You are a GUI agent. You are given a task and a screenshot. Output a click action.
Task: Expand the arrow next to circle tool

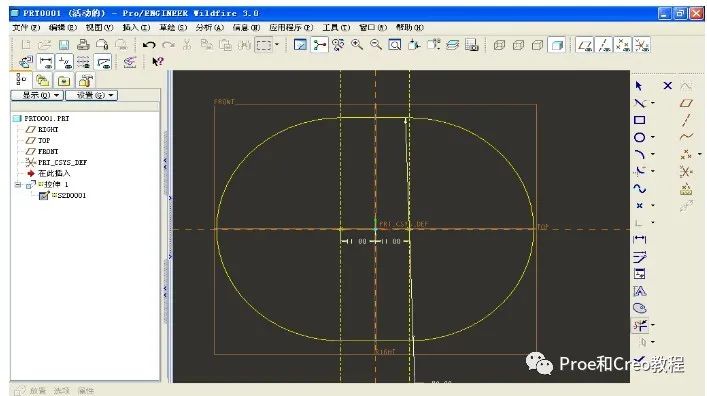coord(653,137)
